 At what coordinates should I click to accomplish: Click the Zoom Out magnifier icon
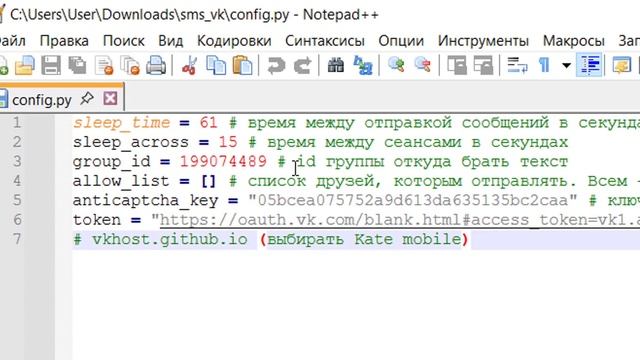click(x=422, y=65)
